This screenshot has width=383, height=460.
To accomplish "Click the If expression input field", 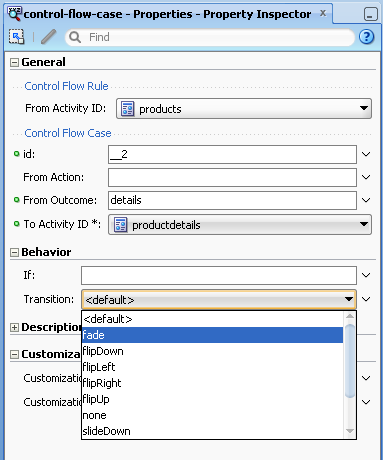I will pyautogui.click(x=219, y=275).
